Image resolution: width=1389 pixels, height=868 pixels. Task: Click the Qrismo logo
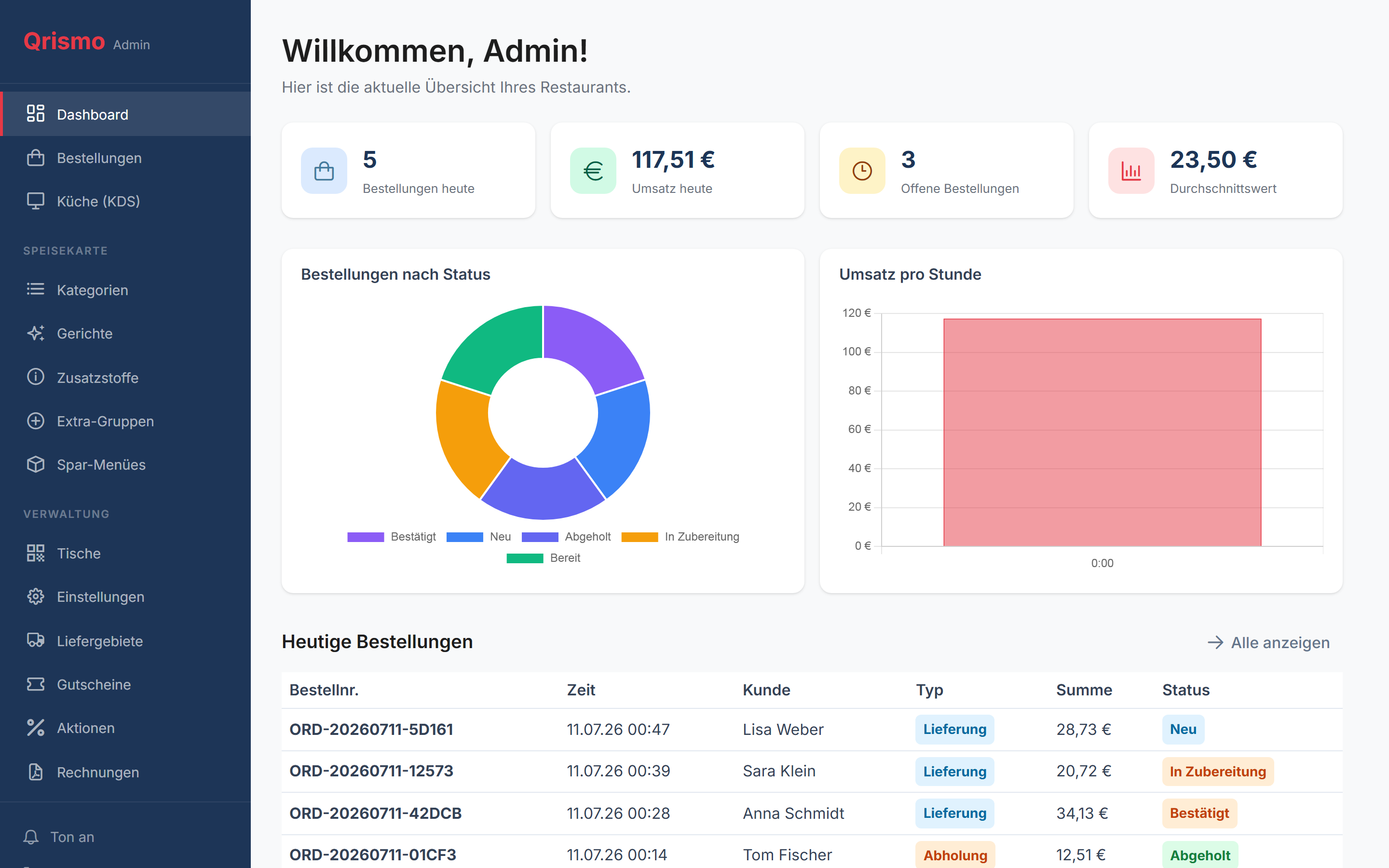click(x=64, y=41)
